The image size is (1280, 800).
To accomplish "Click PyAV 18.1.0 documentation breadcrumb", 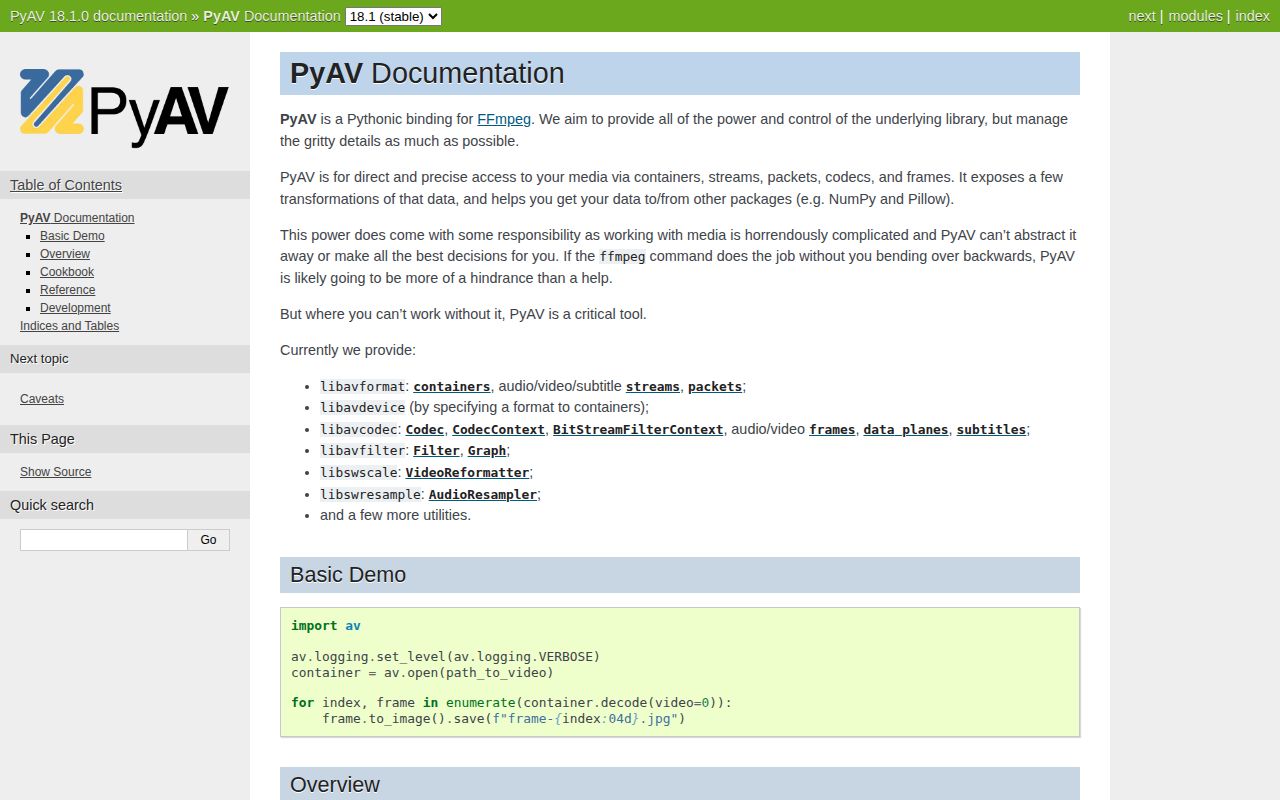I will point(98,16).
